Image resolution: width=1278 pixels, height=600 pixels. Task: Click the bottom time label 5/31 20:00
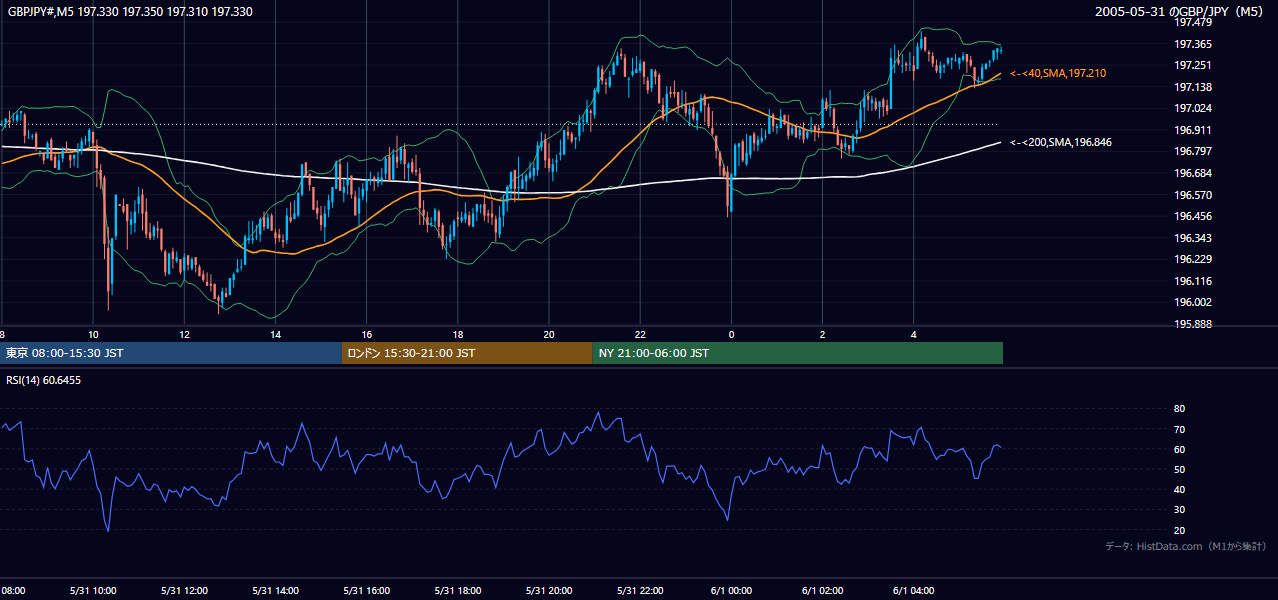pos(548,590)
